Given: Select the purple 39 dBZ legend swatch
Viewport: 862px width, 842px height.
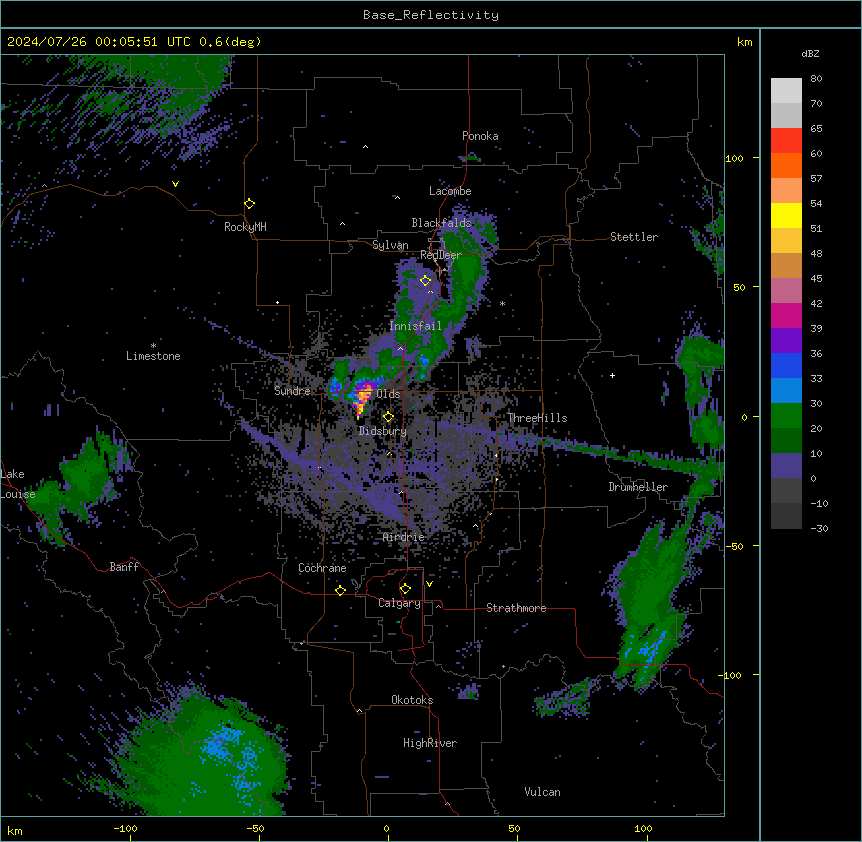Looking at the screenshot, I should point(786,340).
